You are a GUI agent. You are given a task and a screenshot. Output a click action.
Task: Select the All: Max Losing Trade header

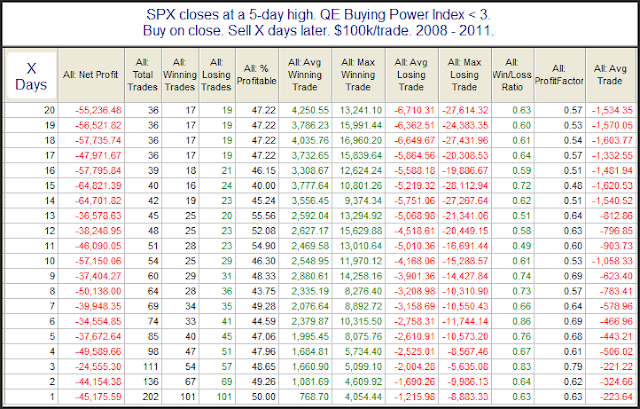tap(465, 75)
